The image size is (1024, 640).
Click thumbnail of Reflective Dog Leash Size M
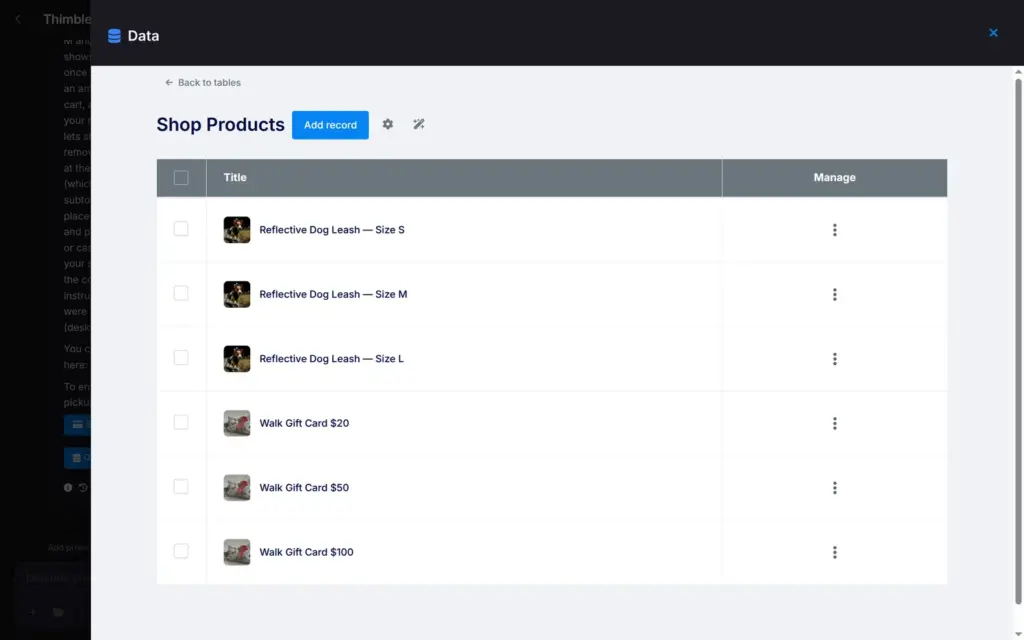[x=236, y=295]
